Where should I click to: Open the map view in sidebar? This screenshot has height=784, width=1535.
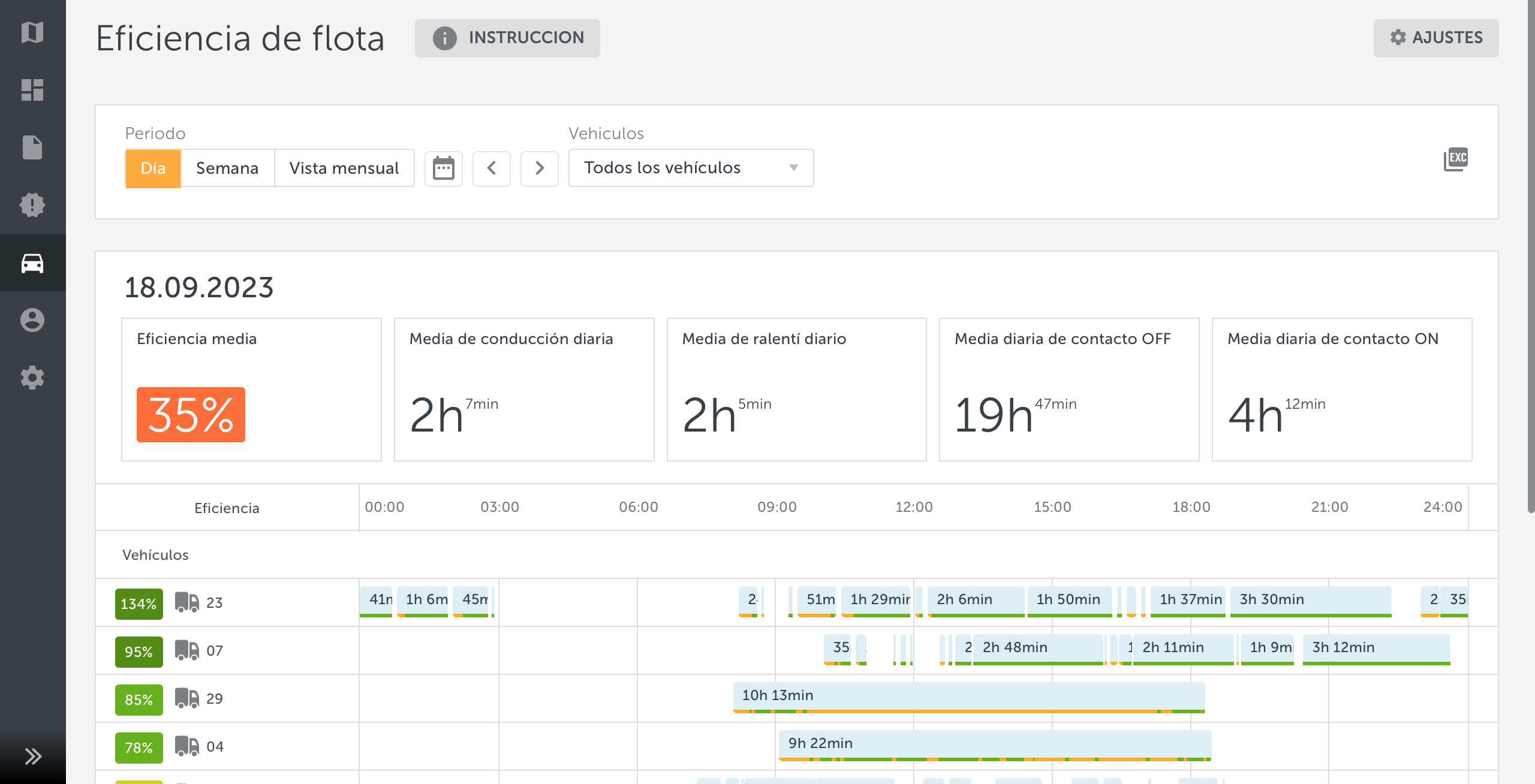[32, 32]
